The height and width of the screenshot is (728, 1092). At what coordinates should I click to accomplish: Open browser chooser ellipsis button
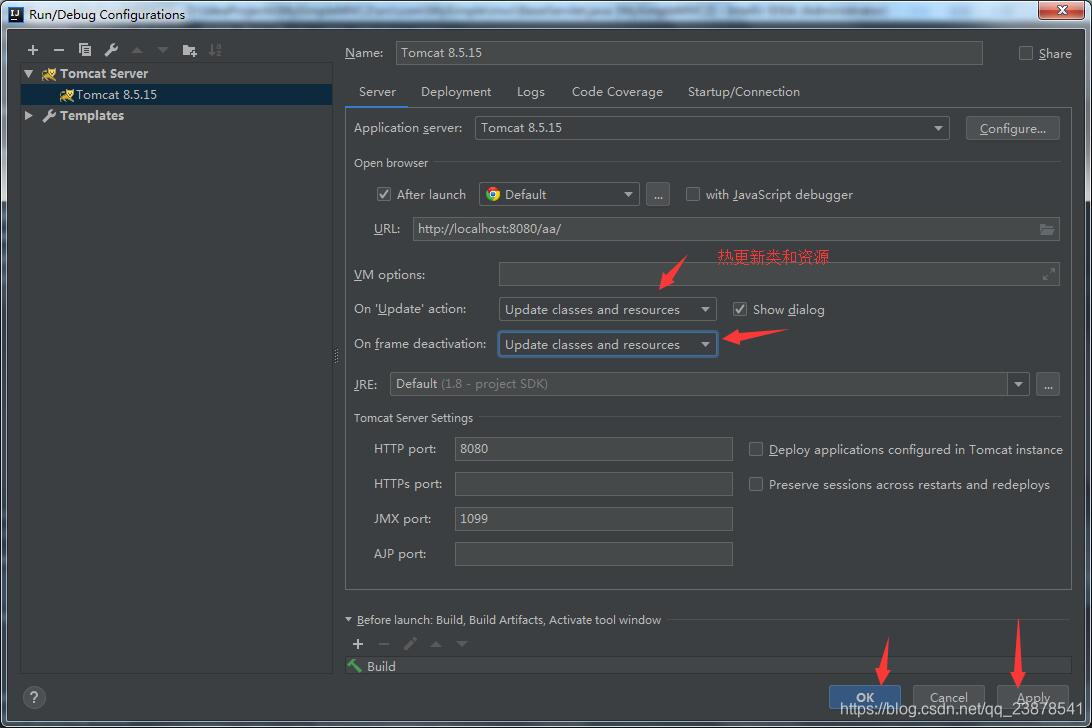[657, 194]
